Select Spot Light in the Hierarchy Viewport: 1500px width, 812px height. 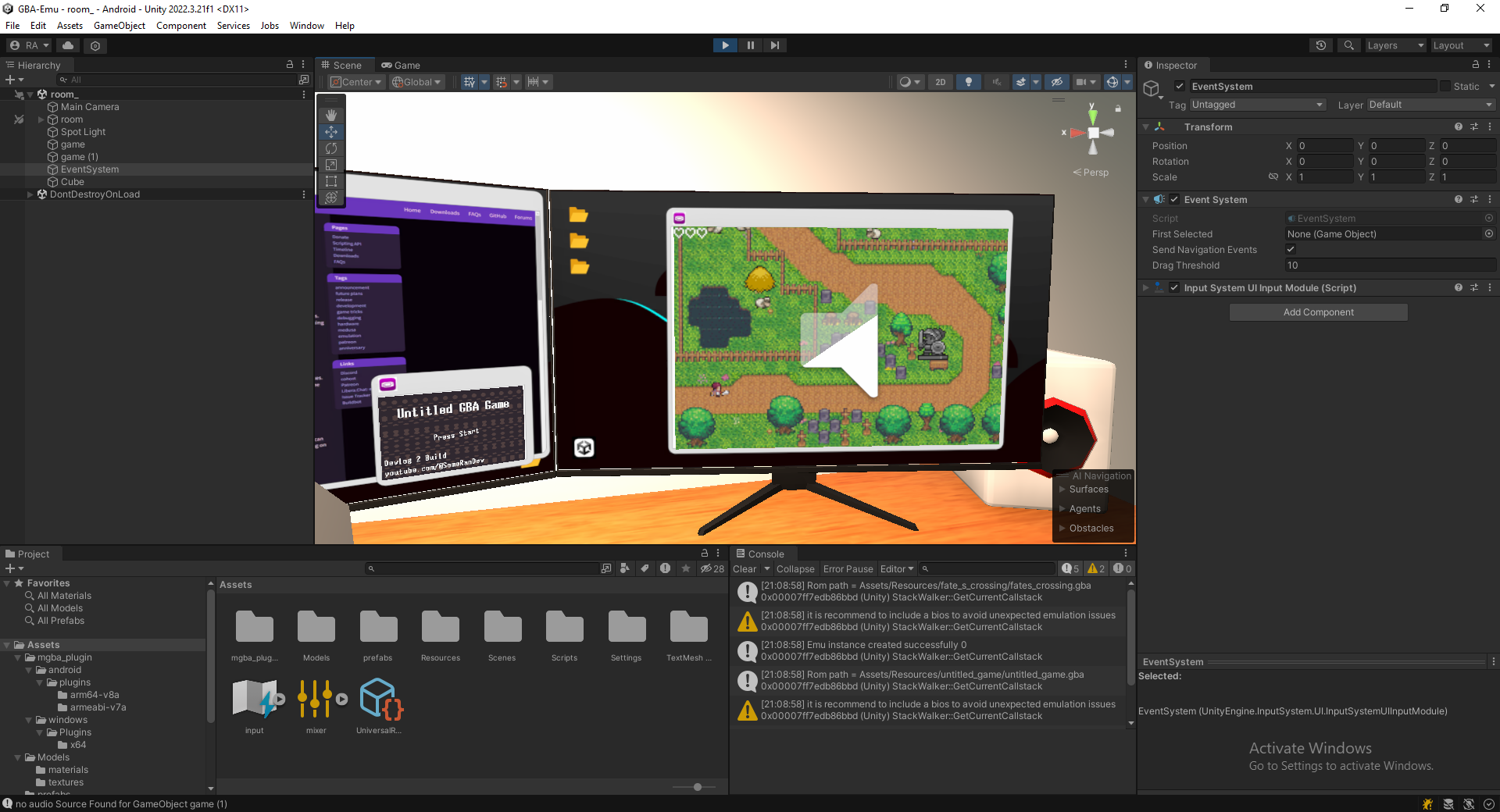(83, 132)
